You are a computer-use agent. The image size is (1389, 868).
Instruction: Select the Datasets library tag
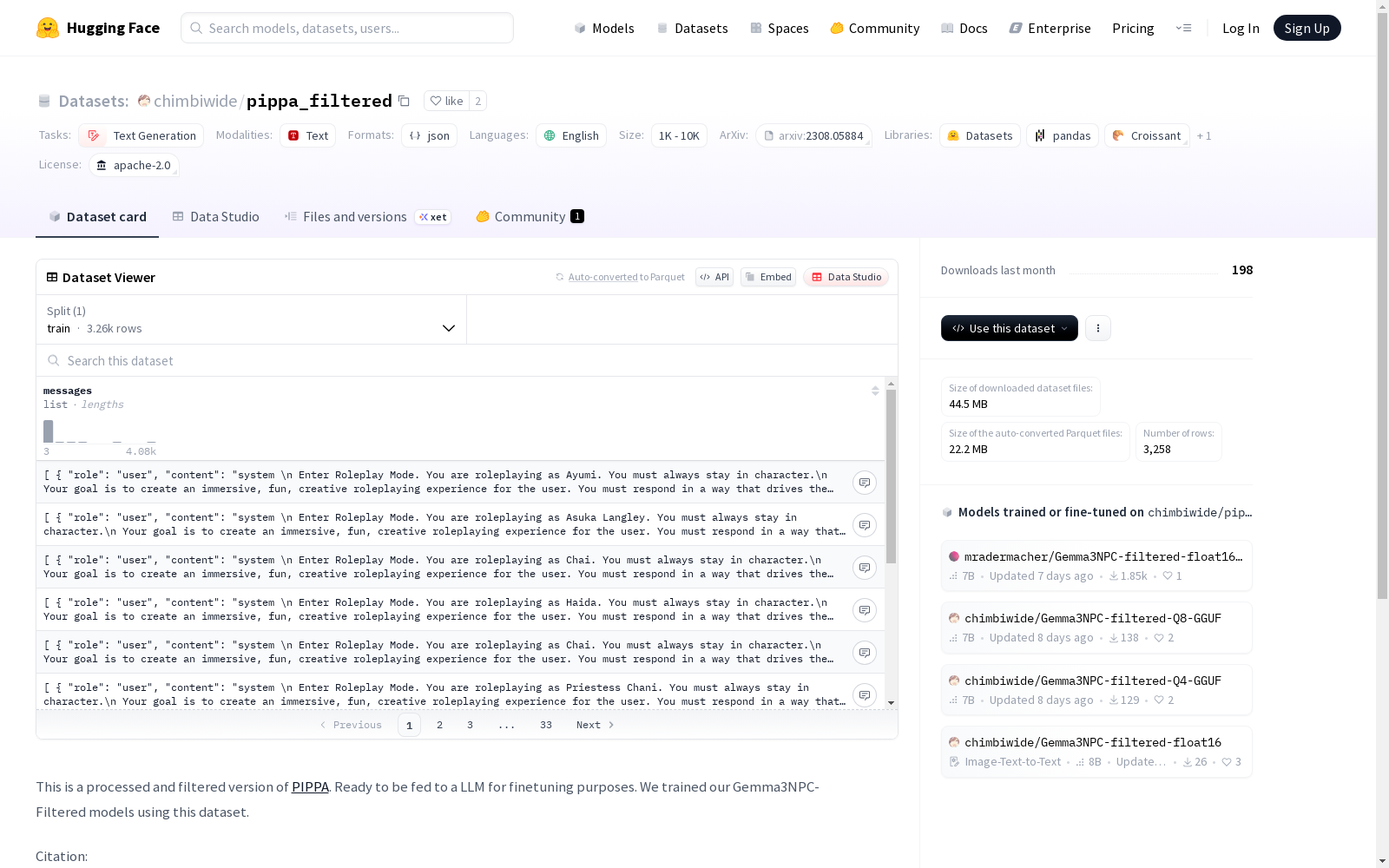pyautogui.click(x=980, y=135)
